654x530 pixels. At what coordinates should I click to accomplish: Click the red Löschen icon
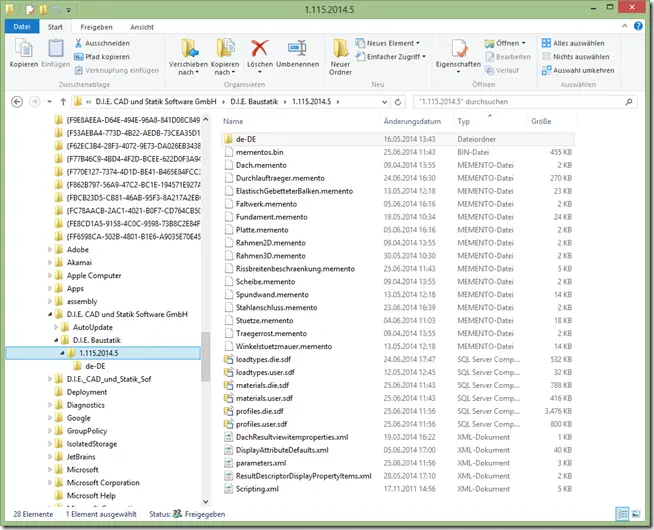pyautogui.click(x=259, y=48)
